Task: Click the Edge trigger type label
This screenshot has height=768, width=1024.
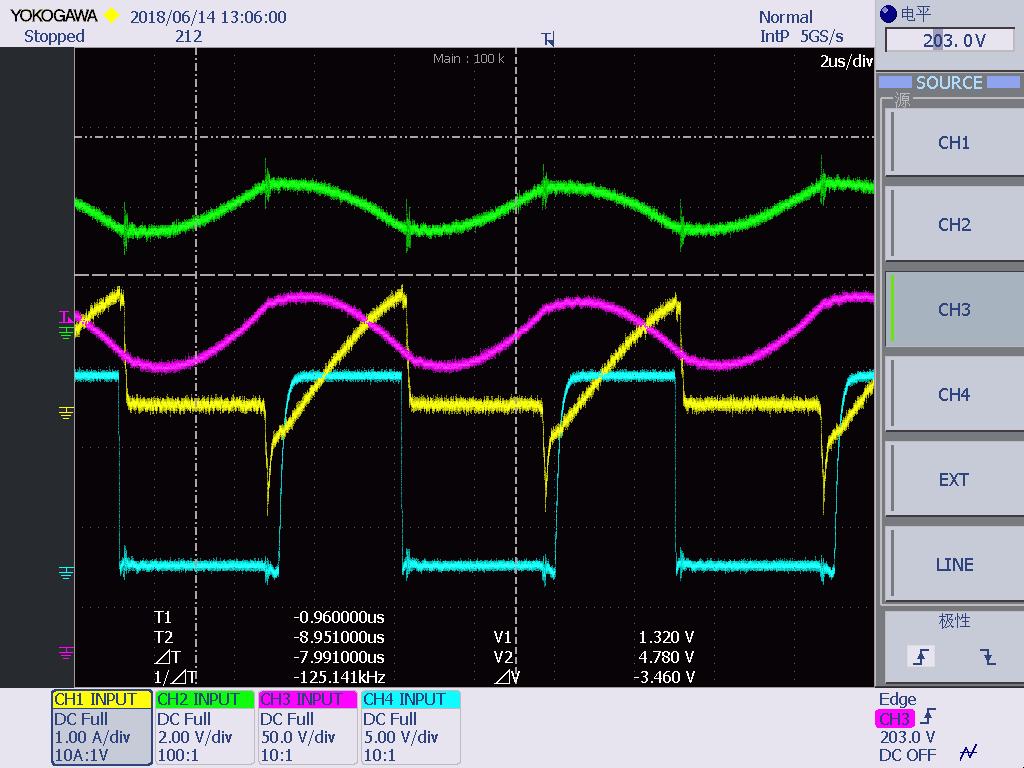Action: click(897, 699)
